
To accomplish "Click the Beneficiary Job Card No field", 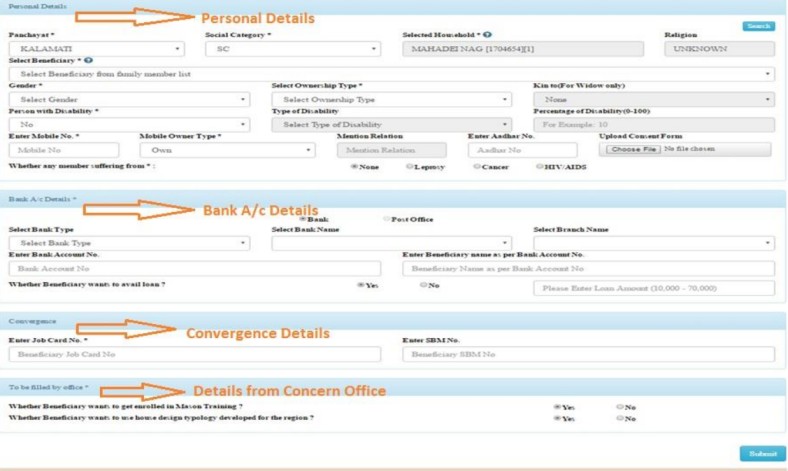I will pyautogui.click(x=194, y=354).
